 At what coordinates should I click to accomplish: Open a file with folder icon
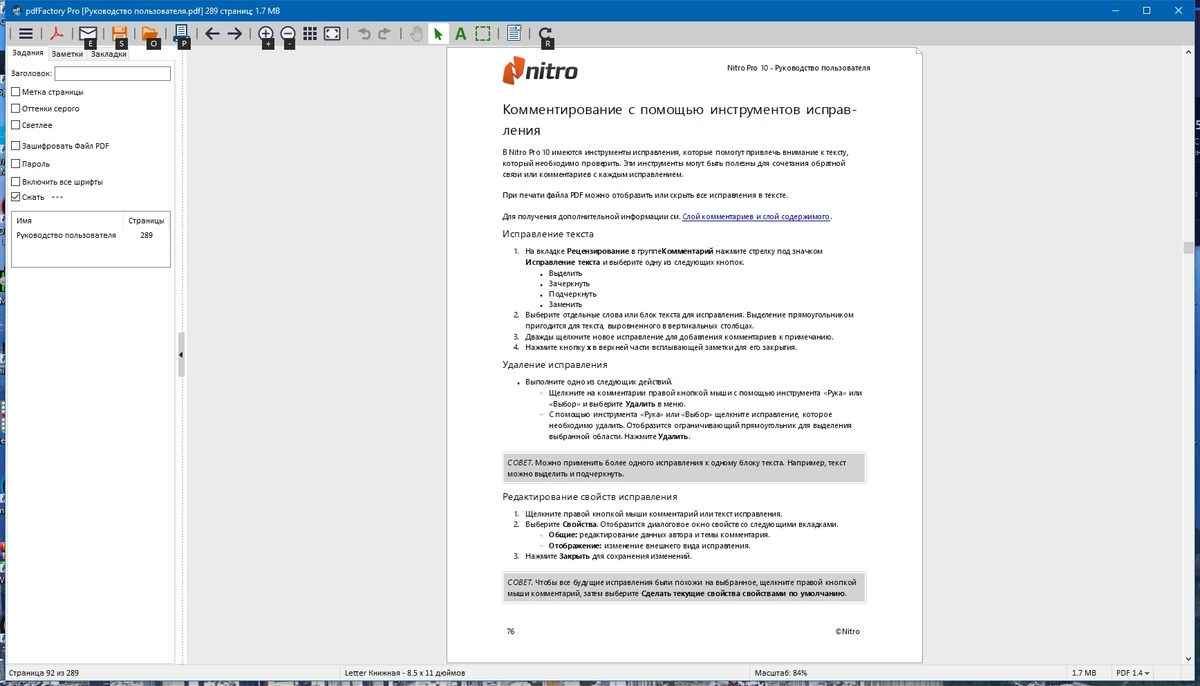pos(150,33)
